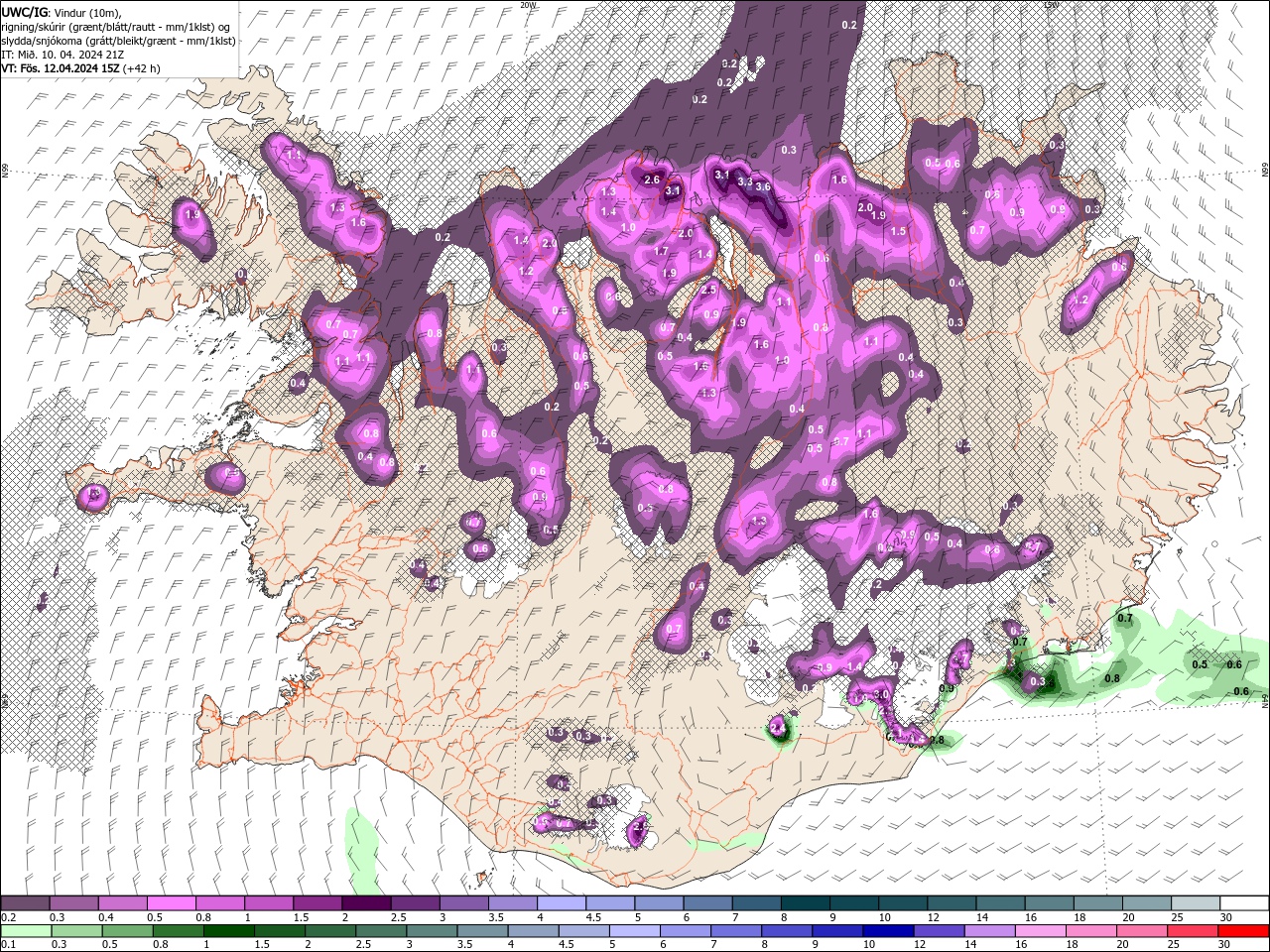Click the '0.1' label on rain legend
Viewport: 1270px width, 952px height.
click(8, 945)
